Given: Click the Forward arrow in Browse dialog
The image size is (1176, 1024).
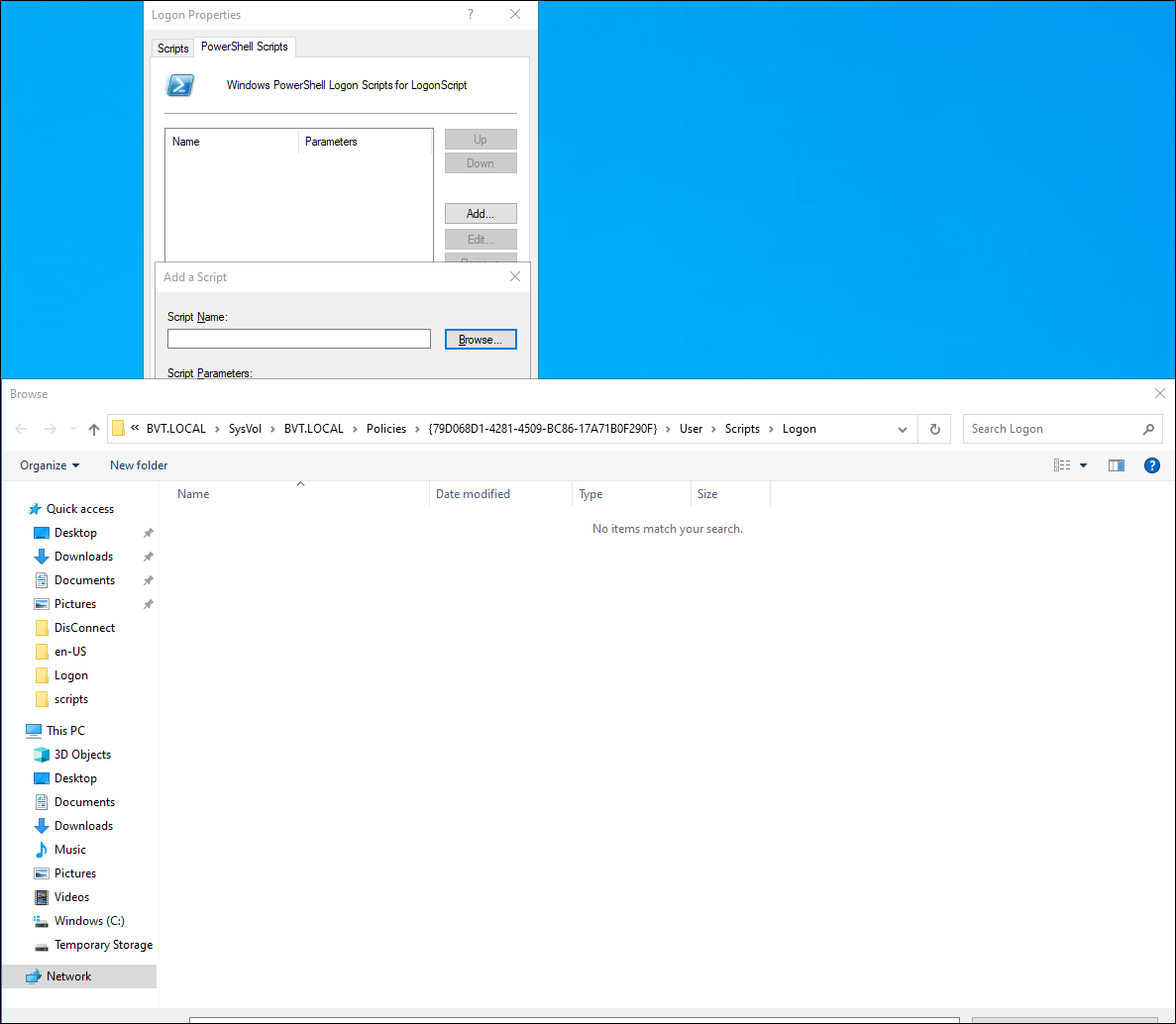Looking at the screenshot, I should point(51,429).
